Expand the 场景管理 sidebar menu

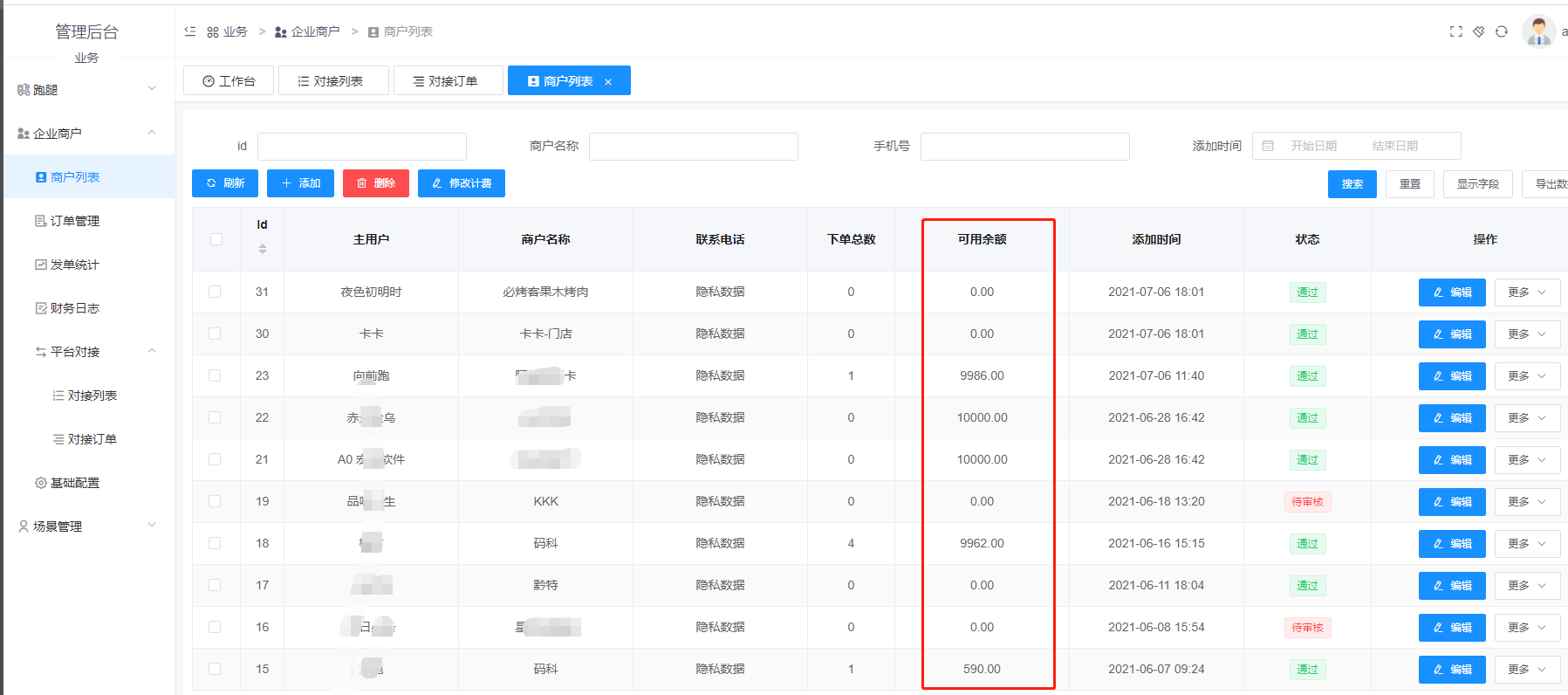pyautogui.click(x=87, y=526)
